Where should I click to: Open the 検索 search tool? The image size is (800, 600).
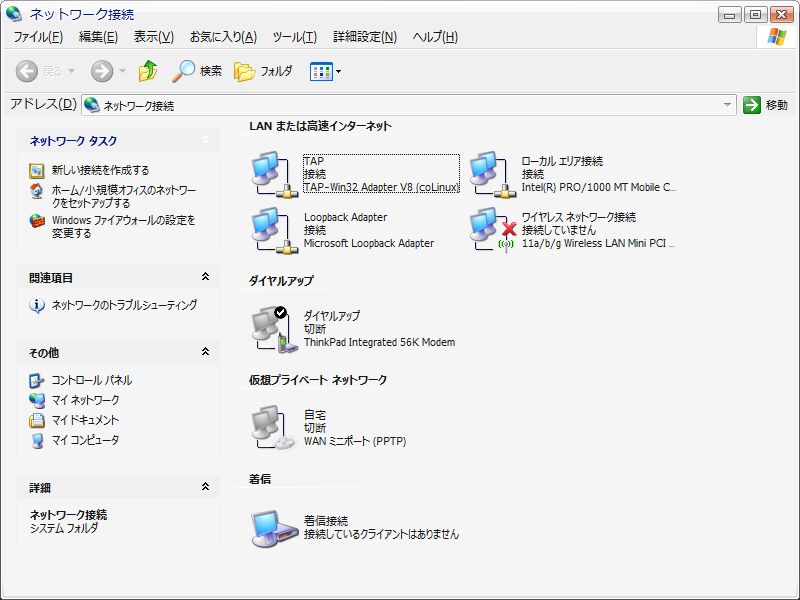point(197,71)
